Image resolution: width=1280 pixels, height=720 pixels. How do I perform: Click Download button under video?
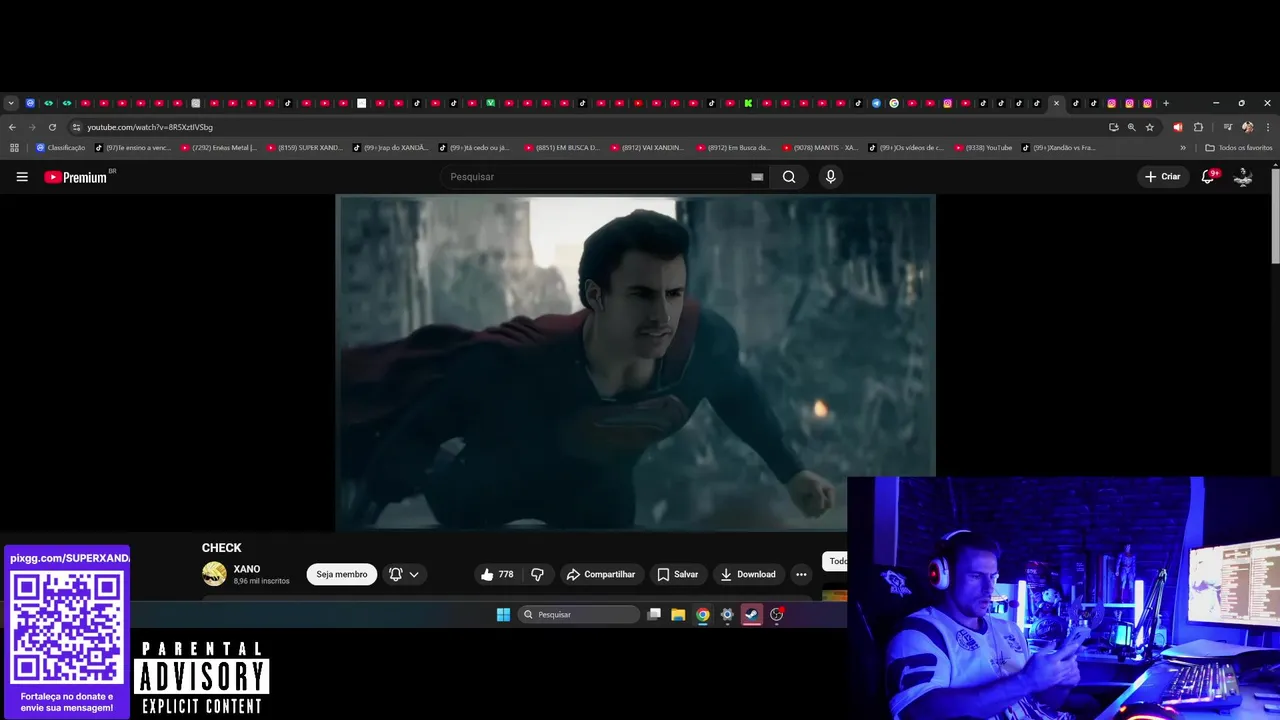(748, 574)
